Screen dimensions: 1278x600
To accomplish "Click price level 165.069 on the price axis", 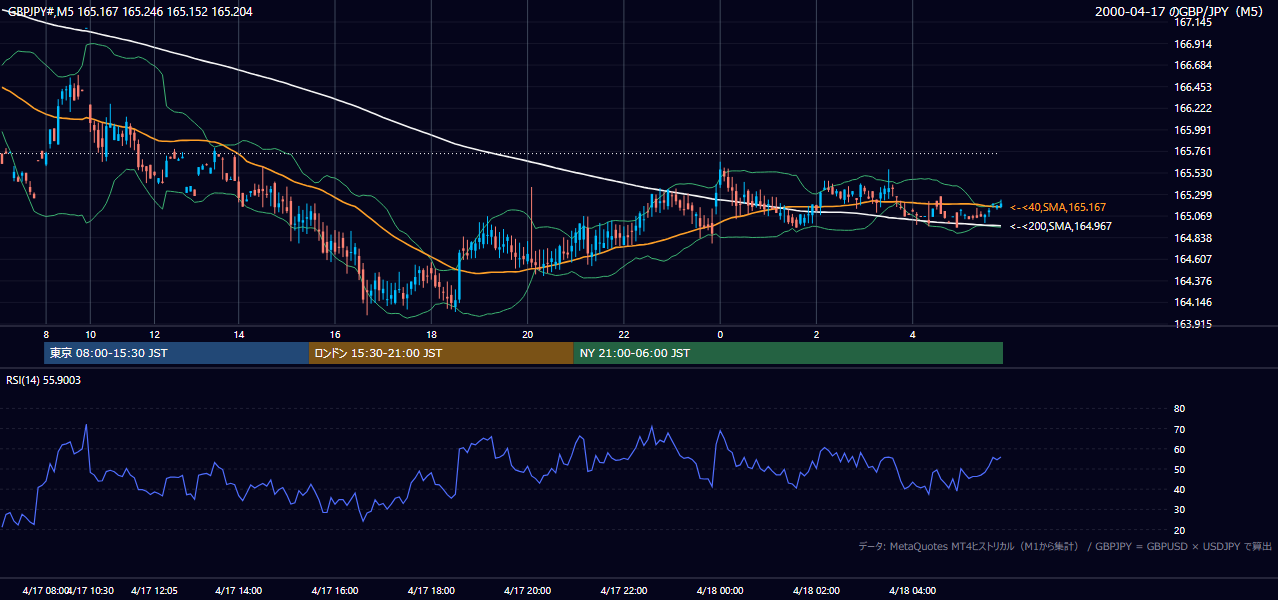I will point(1193,216).
